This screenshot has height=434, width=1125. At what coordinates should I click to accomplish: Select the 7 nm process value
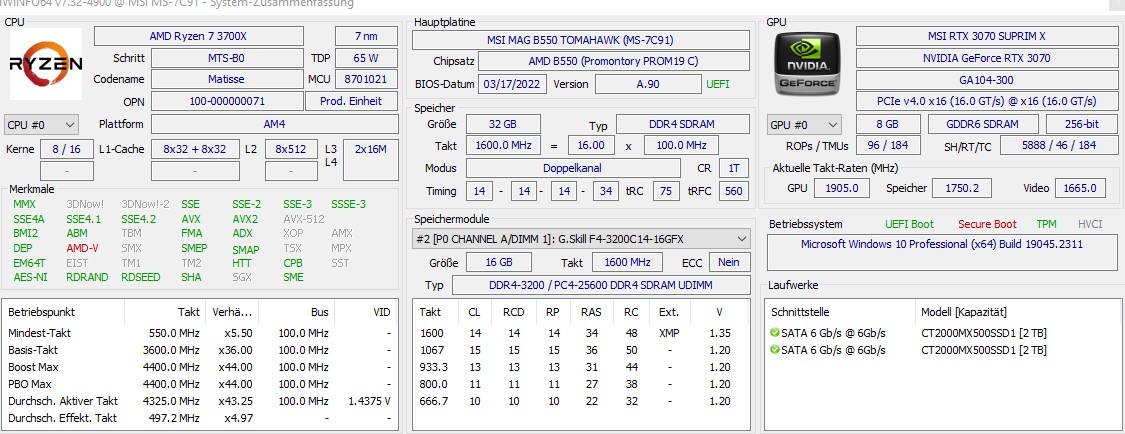click(367, 36)
